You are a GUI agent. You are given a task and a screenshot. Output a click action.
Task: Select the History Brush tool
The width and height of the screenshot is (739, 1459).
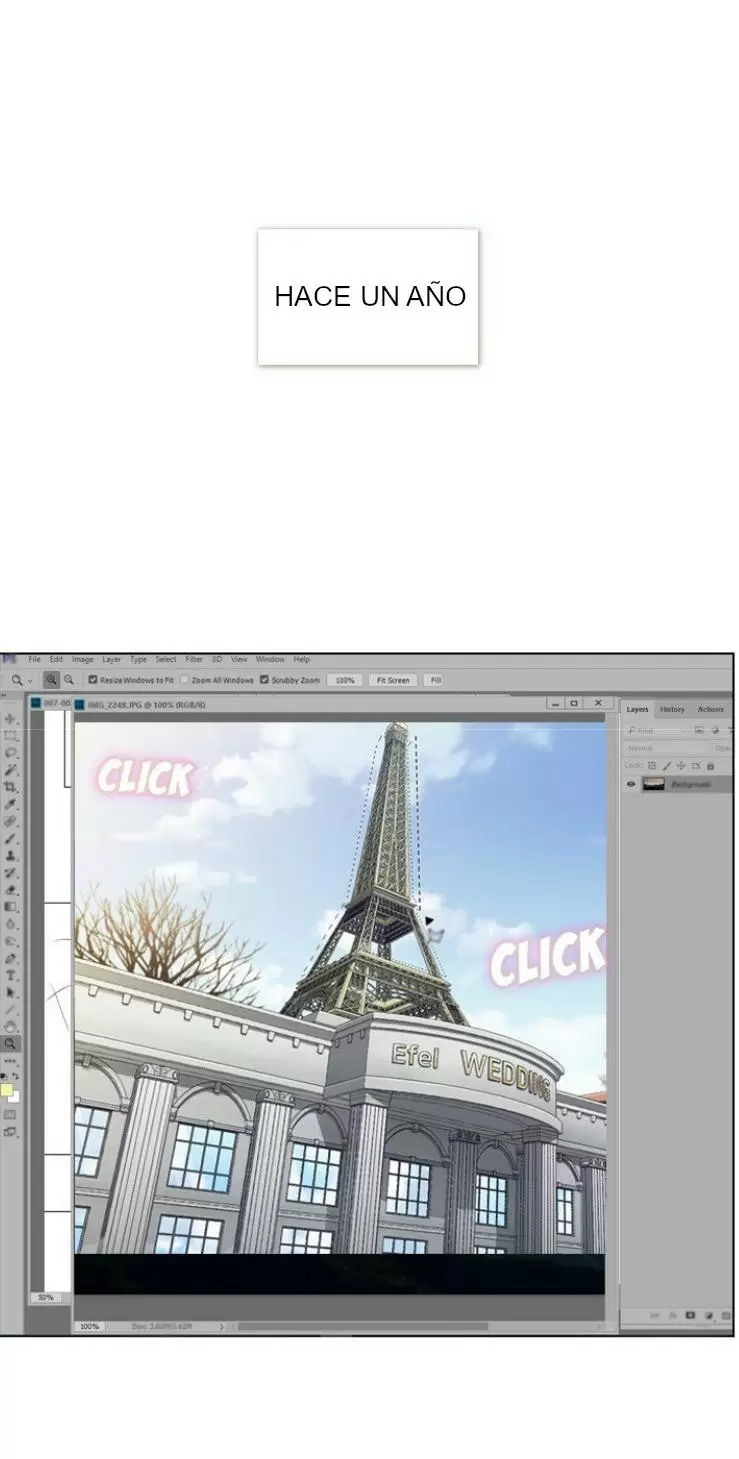point(10,873)
